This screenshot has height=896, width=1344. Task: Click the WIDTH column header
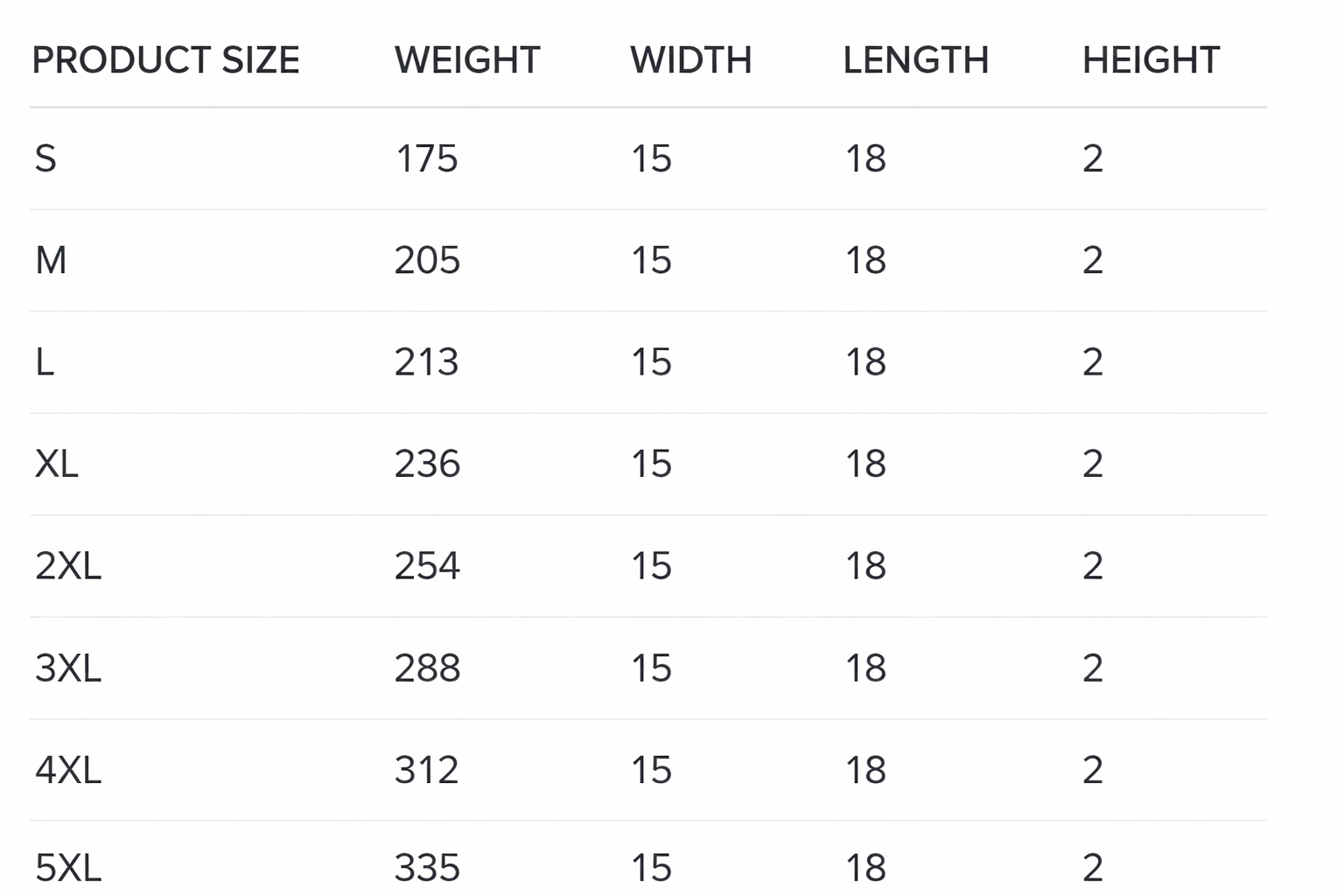coord(690,60)
